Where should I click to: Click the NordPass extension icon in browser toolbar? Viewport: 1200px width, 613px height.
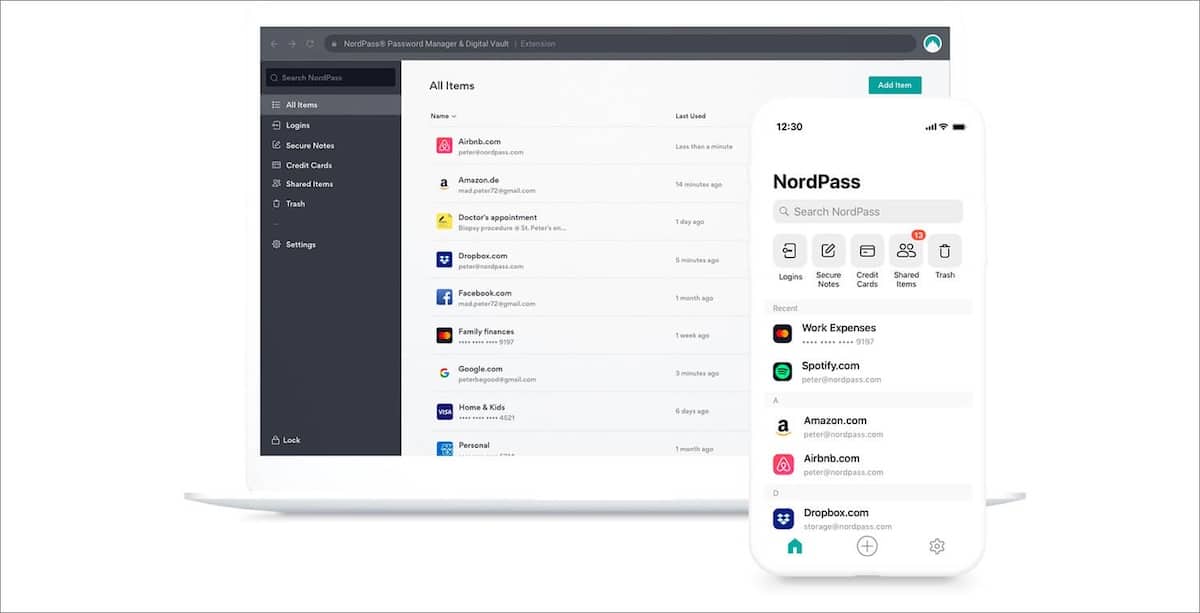point(932,44)
